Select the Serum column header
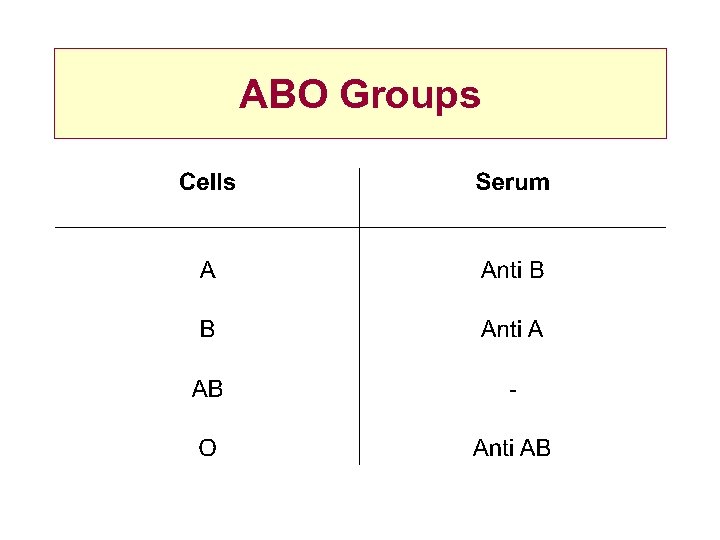This screenshot has width=720, height=540. [512, 182]
